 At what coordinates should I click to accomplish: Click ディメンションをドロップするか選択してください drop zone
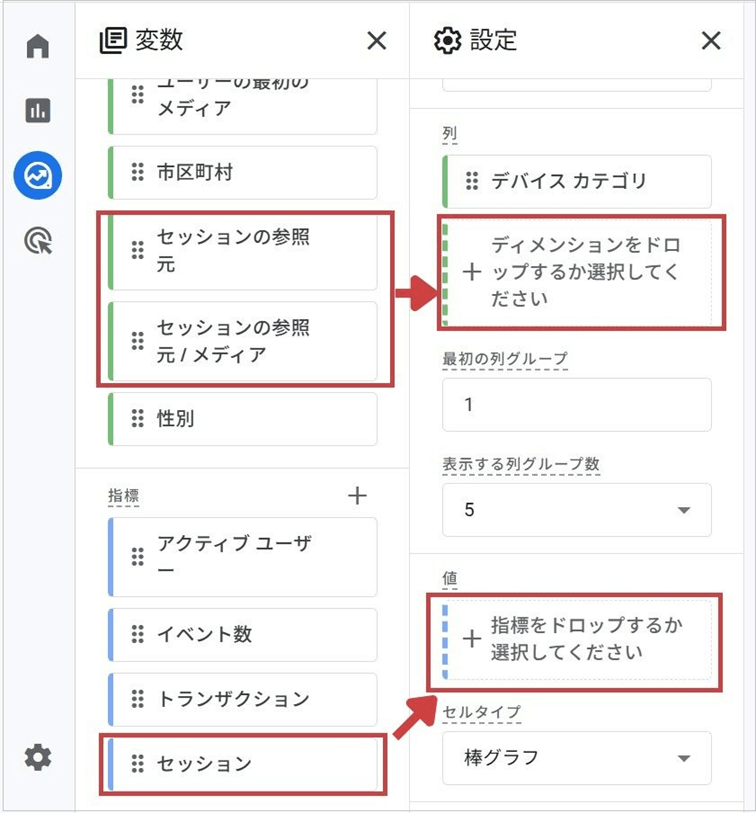coord(577,273)
